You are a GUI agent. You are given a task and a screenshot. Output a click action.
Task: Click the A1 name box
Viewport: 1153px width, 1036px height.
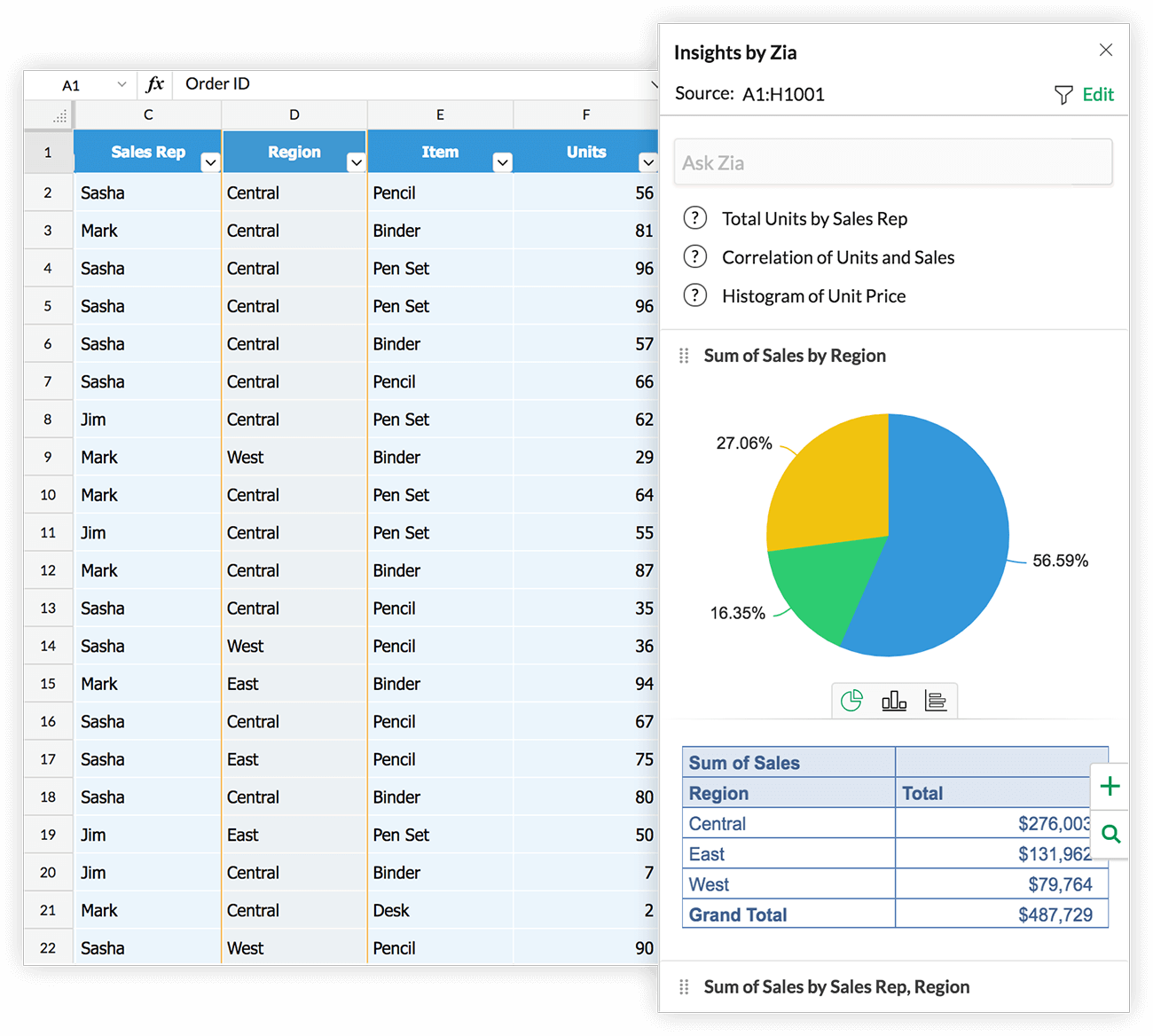click(x=71, y=85)
